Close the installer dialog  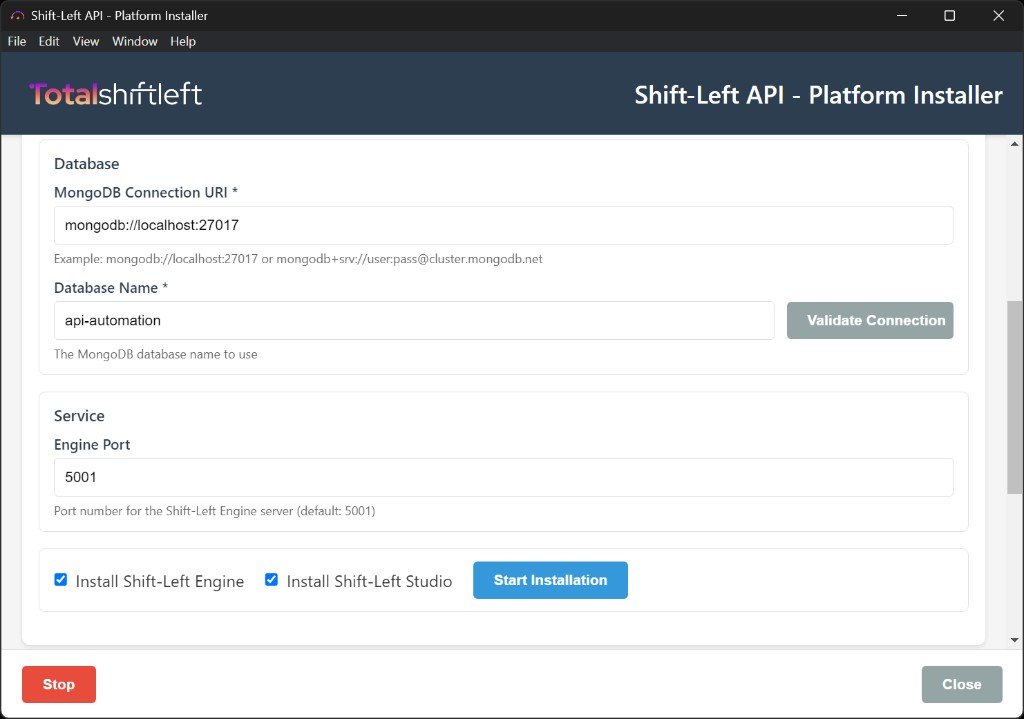(961, 684)
